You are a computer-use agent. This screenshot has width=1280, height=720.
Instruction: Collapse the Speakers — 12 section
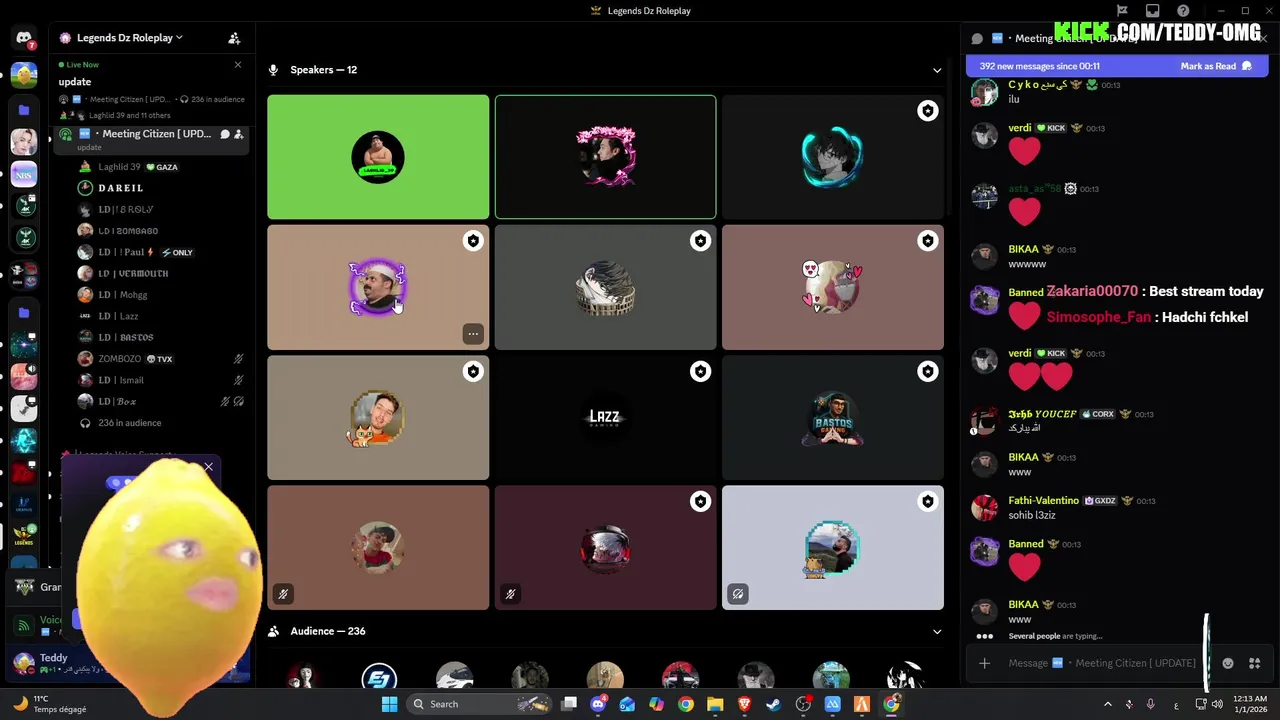pos(937,70)
